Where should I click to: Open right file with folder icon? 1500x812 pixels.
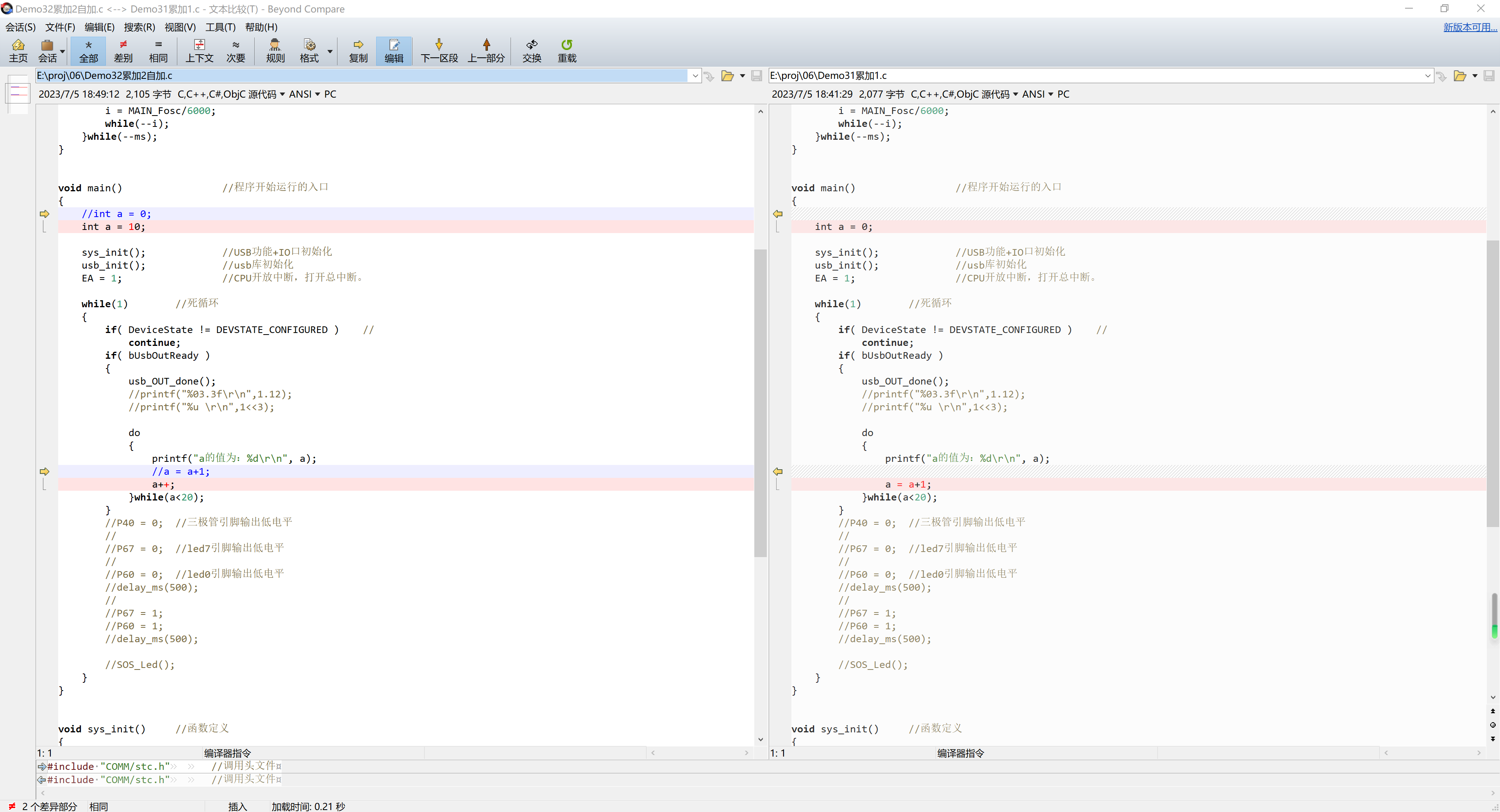tap(1460, 76)
